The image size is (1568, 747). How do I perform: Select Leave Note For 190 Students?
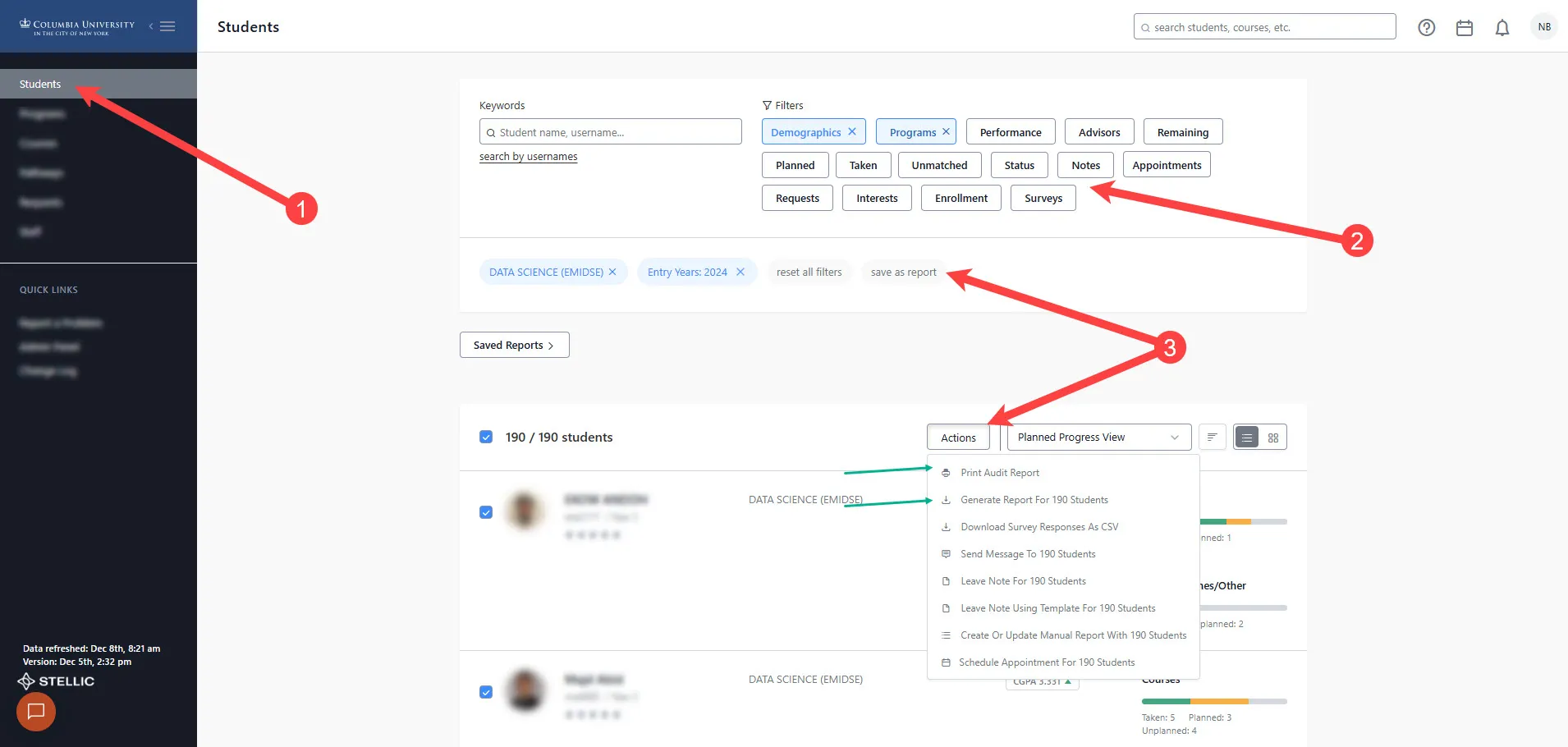(1063, 581)
